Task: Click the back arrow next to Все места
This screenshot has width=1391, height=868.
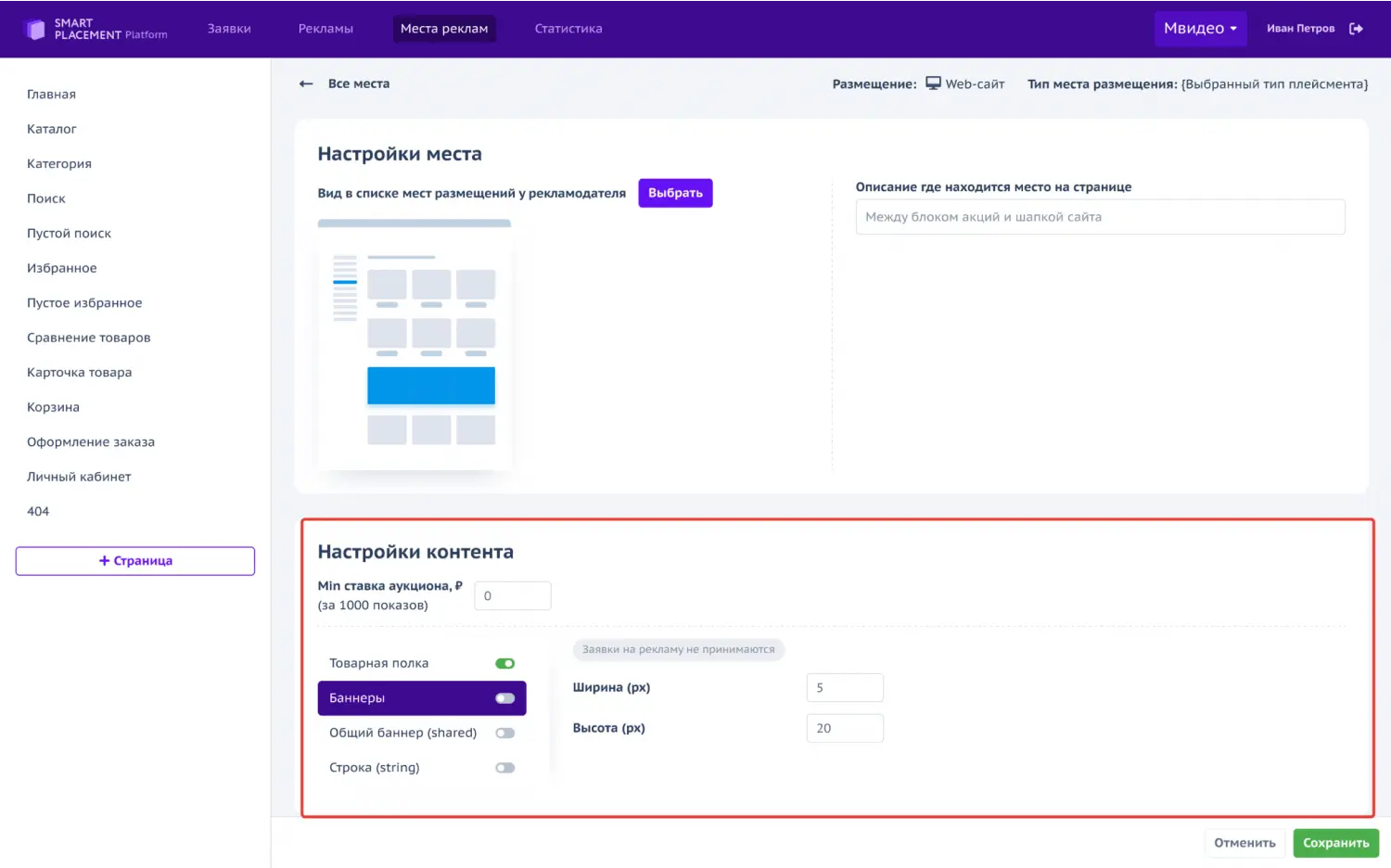Action: pos(306,83)
